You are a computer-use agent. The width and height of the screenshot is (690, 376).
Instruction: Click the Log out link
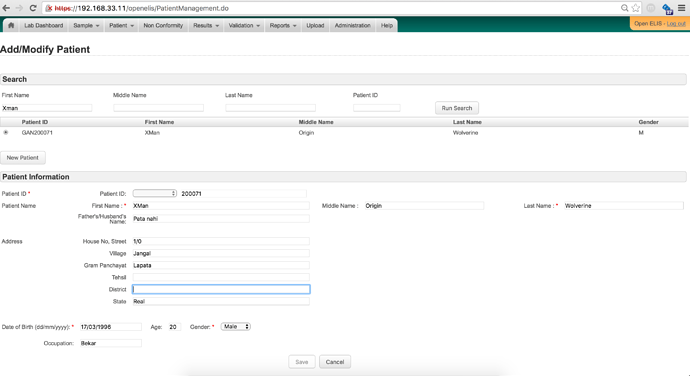[x=676, y=24]
